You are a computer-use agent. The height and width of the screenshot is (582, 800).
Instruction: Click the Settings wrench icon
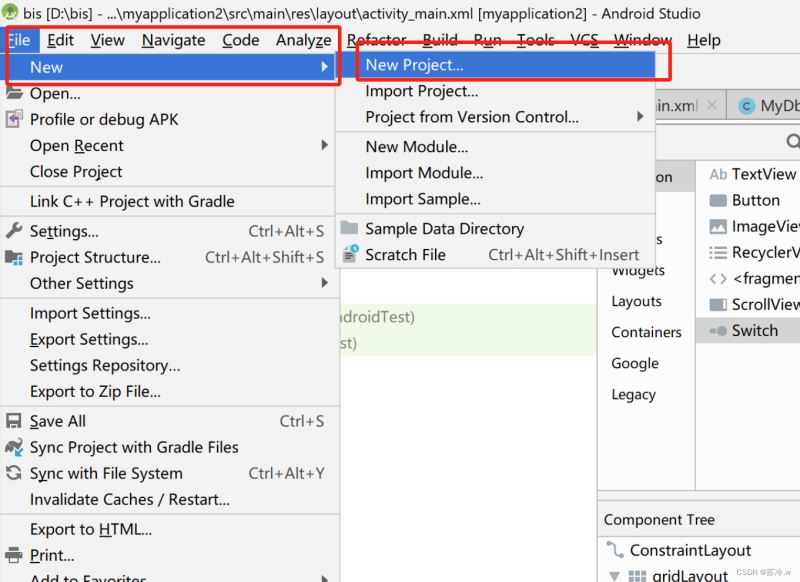coord(14,231)
